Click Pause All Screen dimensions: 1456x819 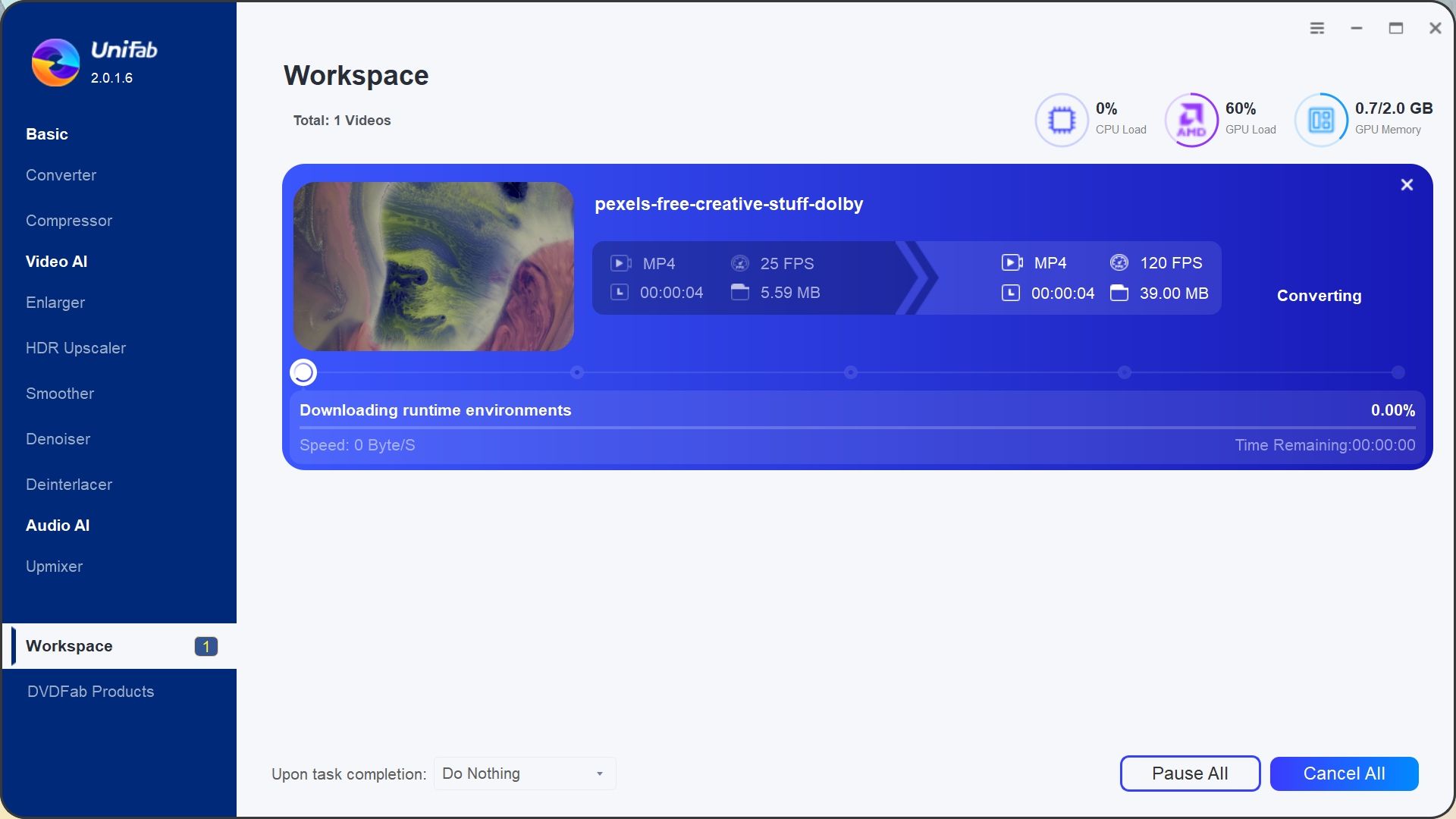tap(1189, 773)
